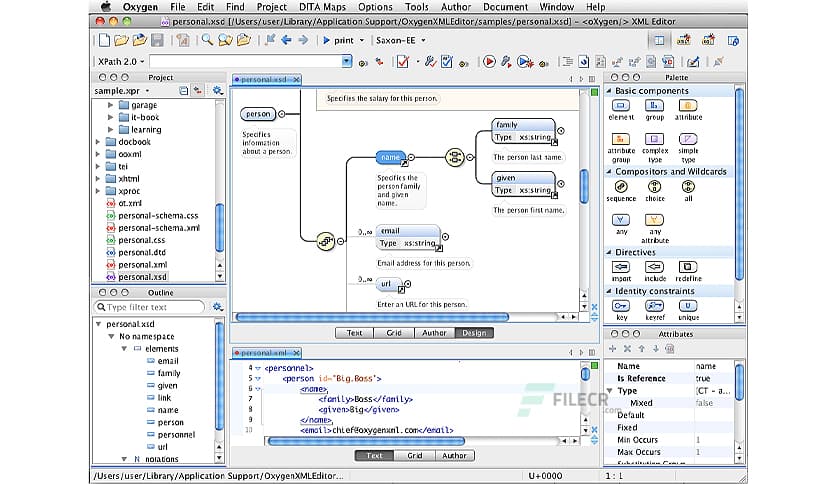
Task: Switch to personal.xml editor tab
Action: point(267,353)
